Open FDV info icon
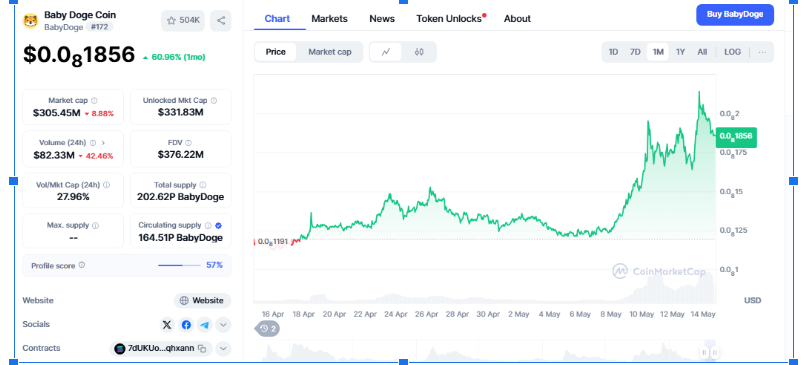 pos(188,143)
